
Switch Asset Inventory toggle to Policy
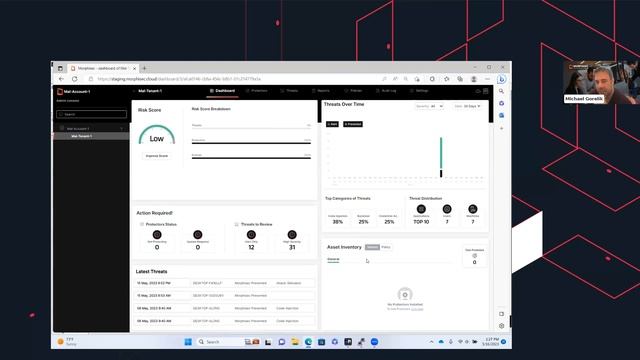(386, 247)
